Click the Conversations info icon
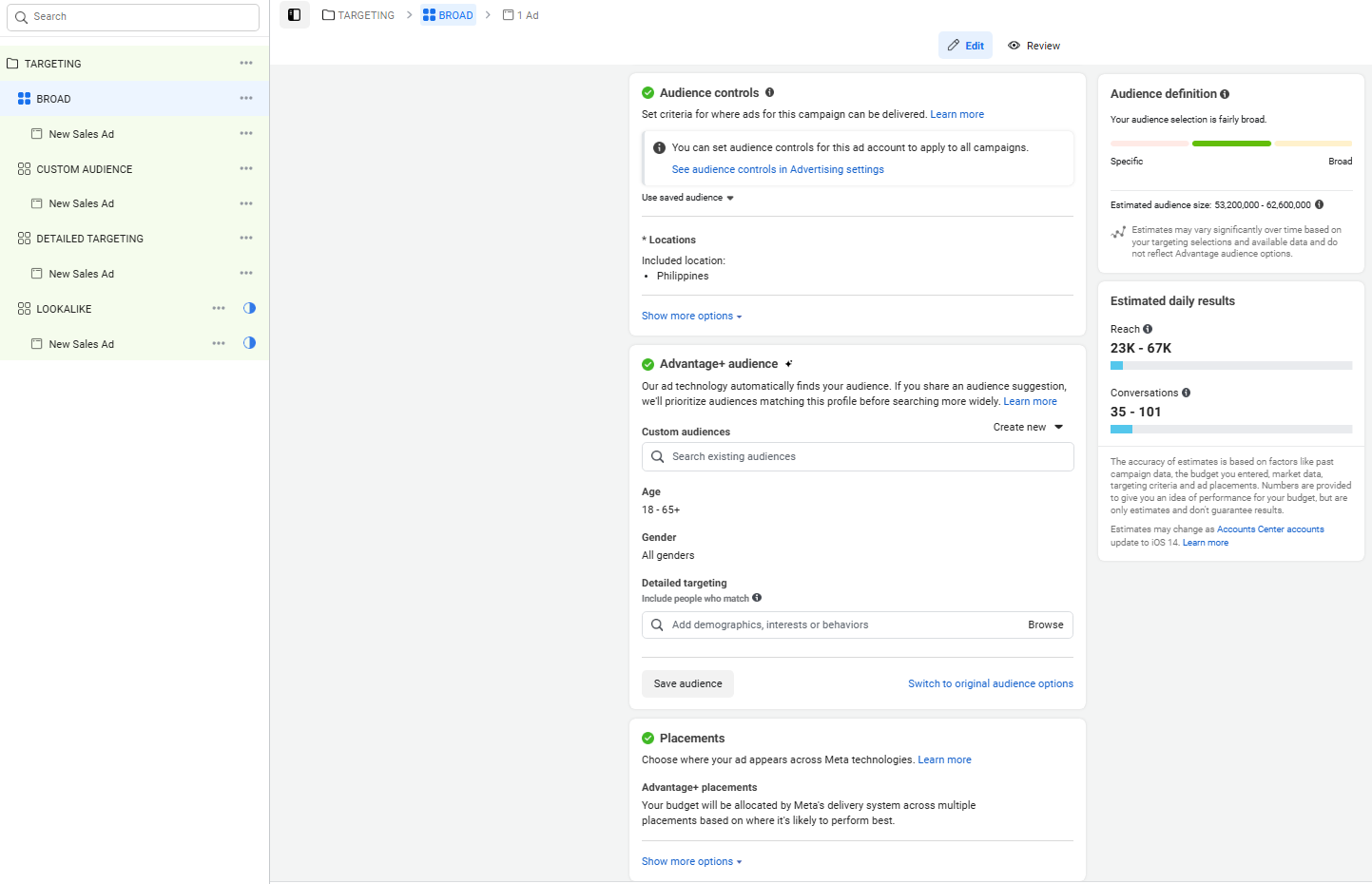Screen dimensions: 1372x884 [x=1186, y=393]
